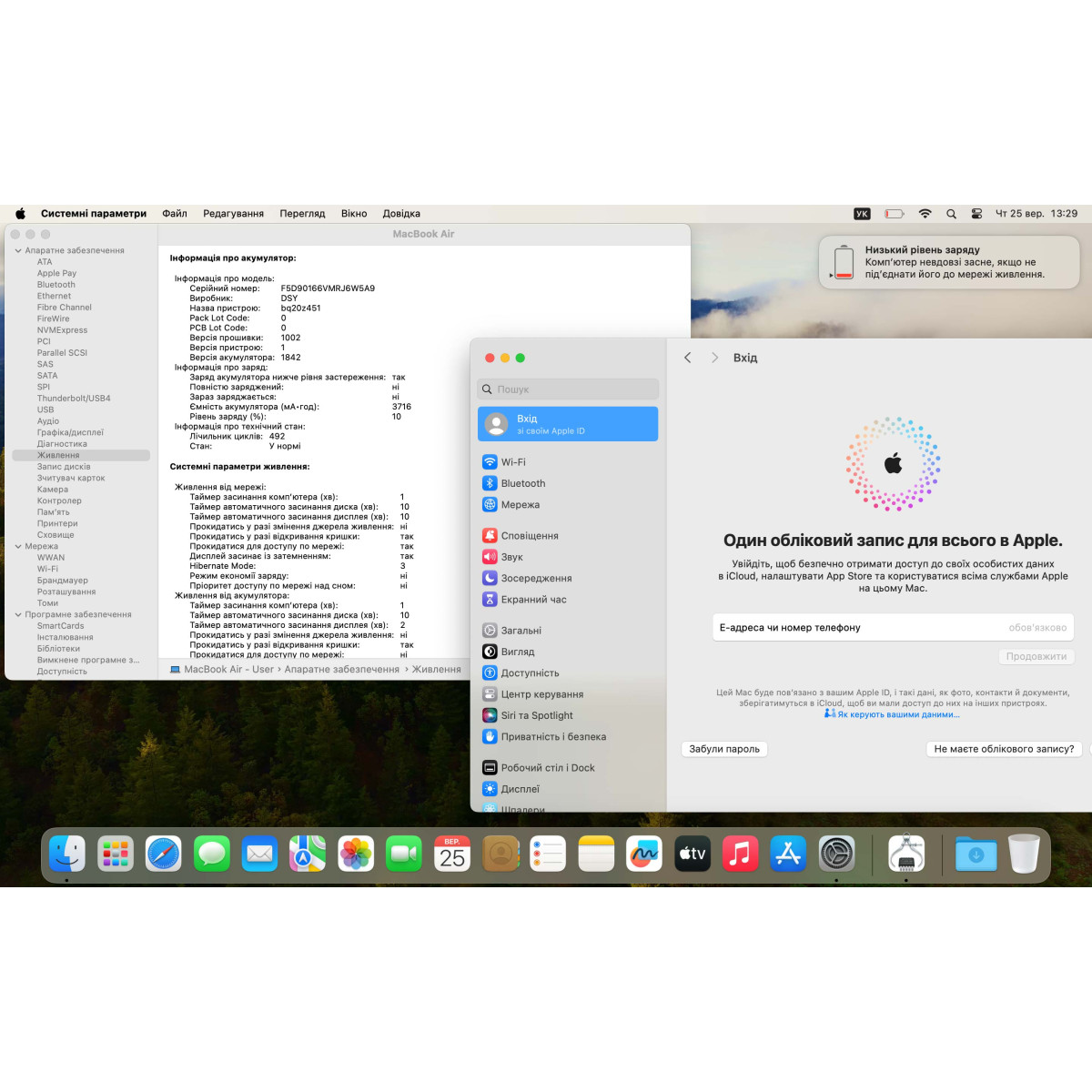The width and height of the screenshot is (1092, 1092).
Task: Open Apple TV app in the Dock
Action: click(693, 854)
